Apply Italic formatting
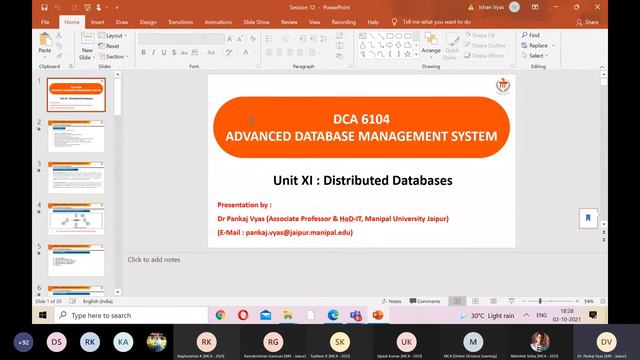The image size is (640, 360). (153, 52)
